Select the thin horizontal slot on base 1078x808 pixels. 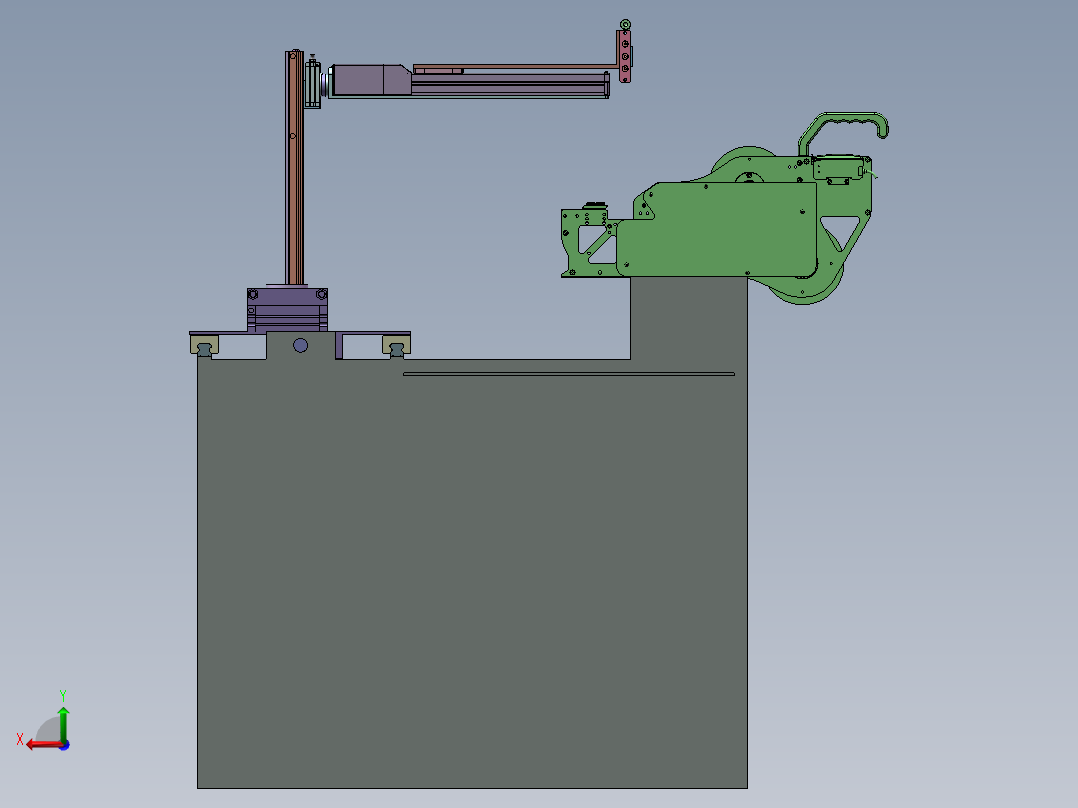pyautogui.click(x=569, y=374)
